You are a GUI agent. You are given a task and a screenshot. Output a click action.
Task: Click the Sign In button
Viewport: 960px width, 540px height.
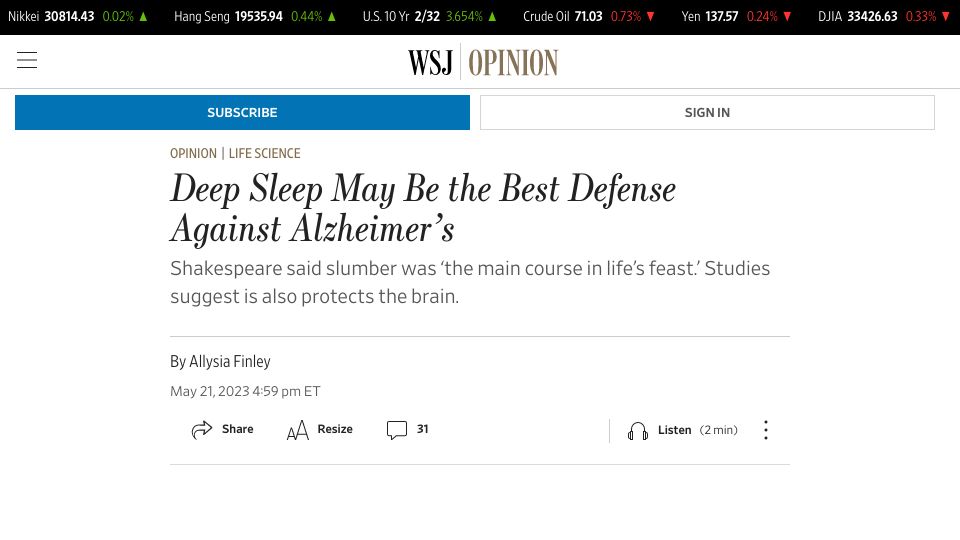pyautogui.click(x=707, y=113)
